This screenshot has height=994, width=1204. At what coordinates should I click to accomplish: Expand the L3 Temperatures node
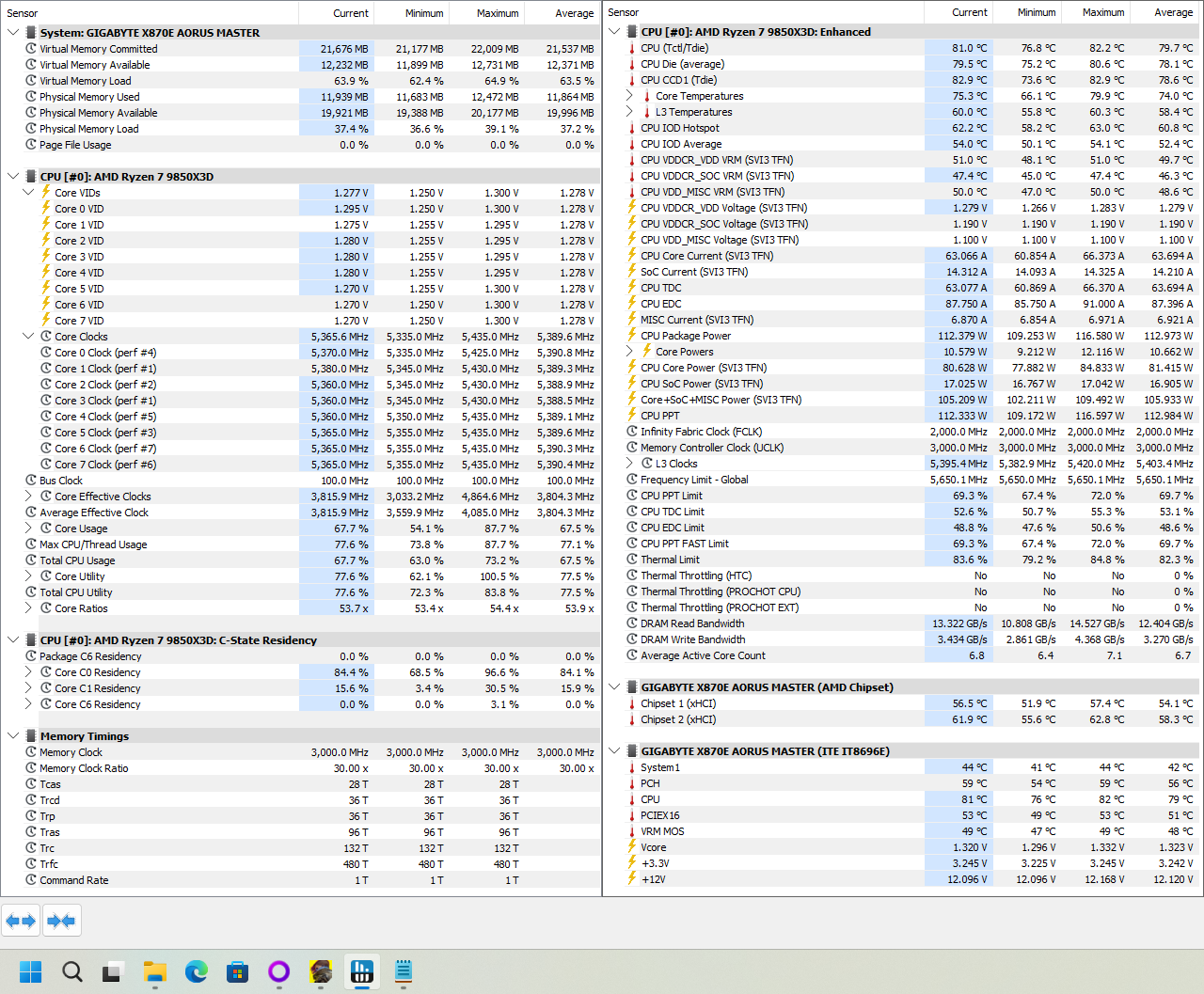click(629, 112)
